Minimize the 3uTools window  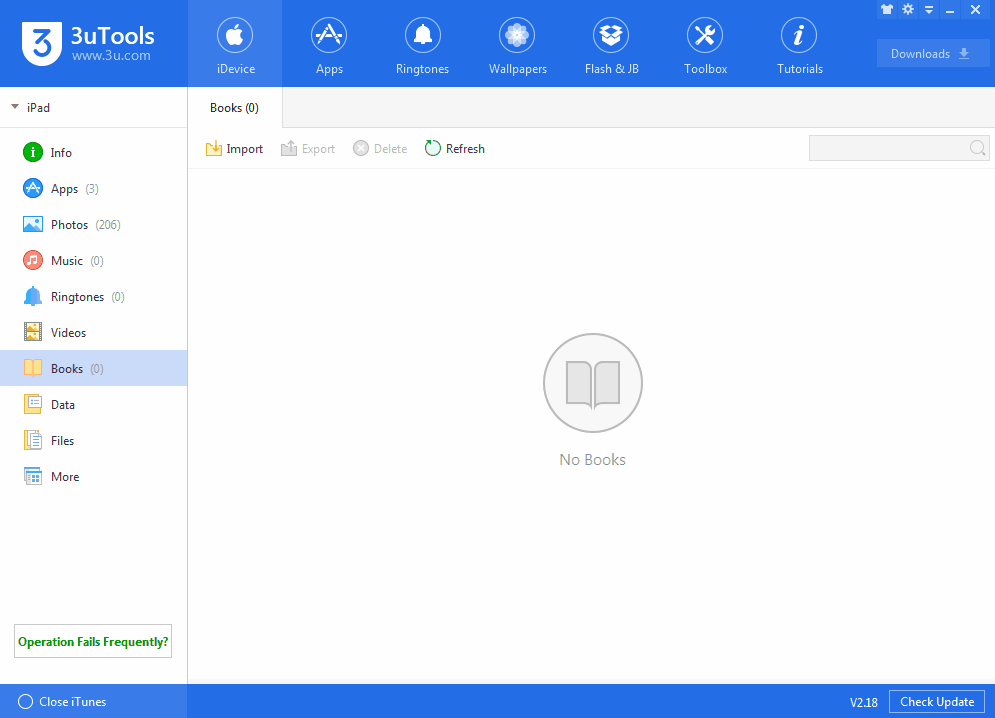tap(950, 10)
